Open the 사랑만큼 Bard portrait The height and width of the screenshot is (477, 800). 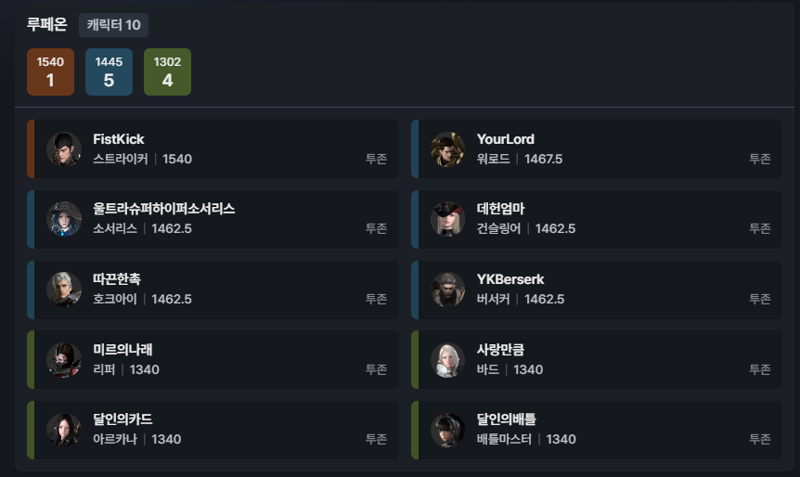[x=447, y=360]
